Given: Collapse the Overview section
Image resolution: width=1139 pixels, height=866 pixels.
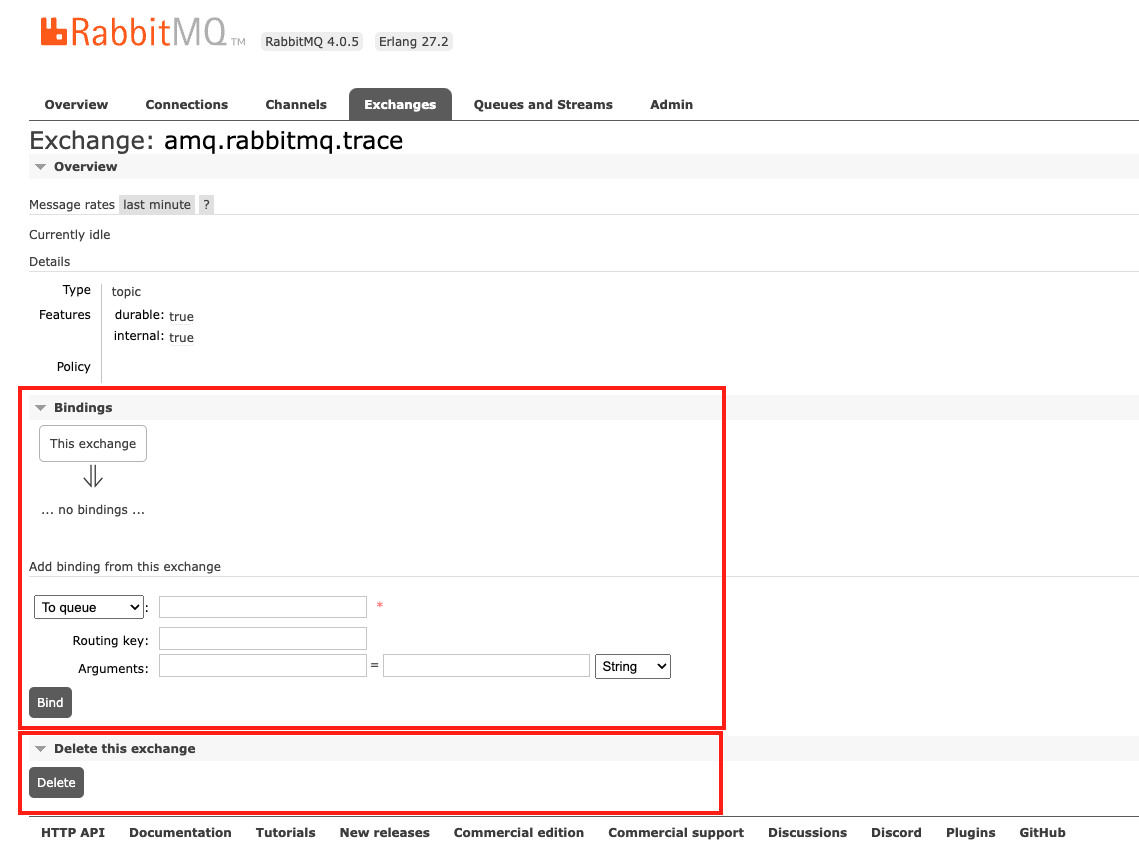Looking at the screenshot, I should 40,166.
